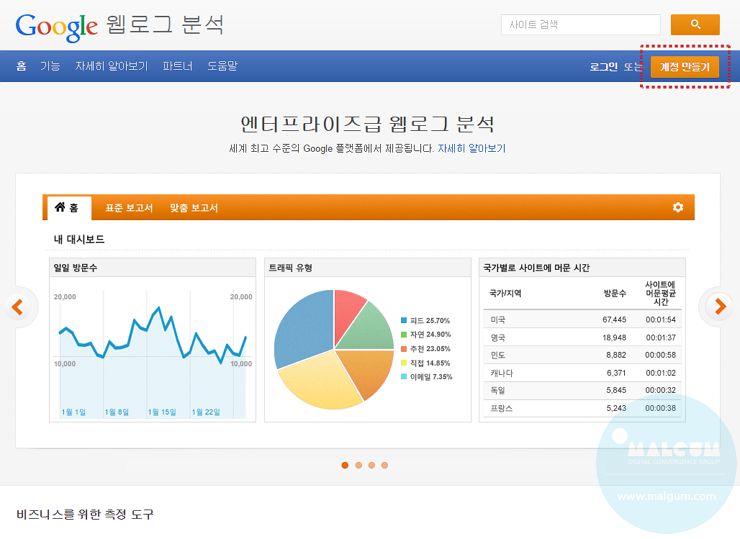Click the 프랑스 row in country table
The image size is (740, 539).
582,408
